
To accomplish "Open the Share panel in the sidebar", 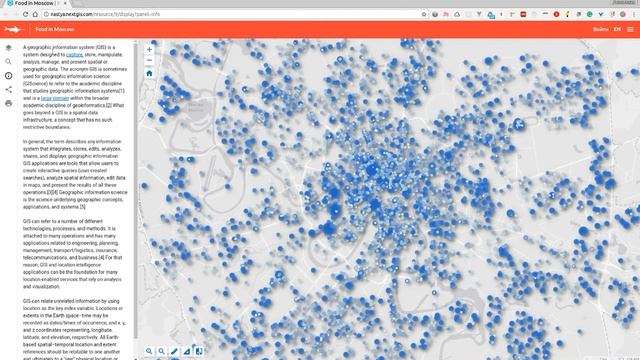I will point(9,89).
